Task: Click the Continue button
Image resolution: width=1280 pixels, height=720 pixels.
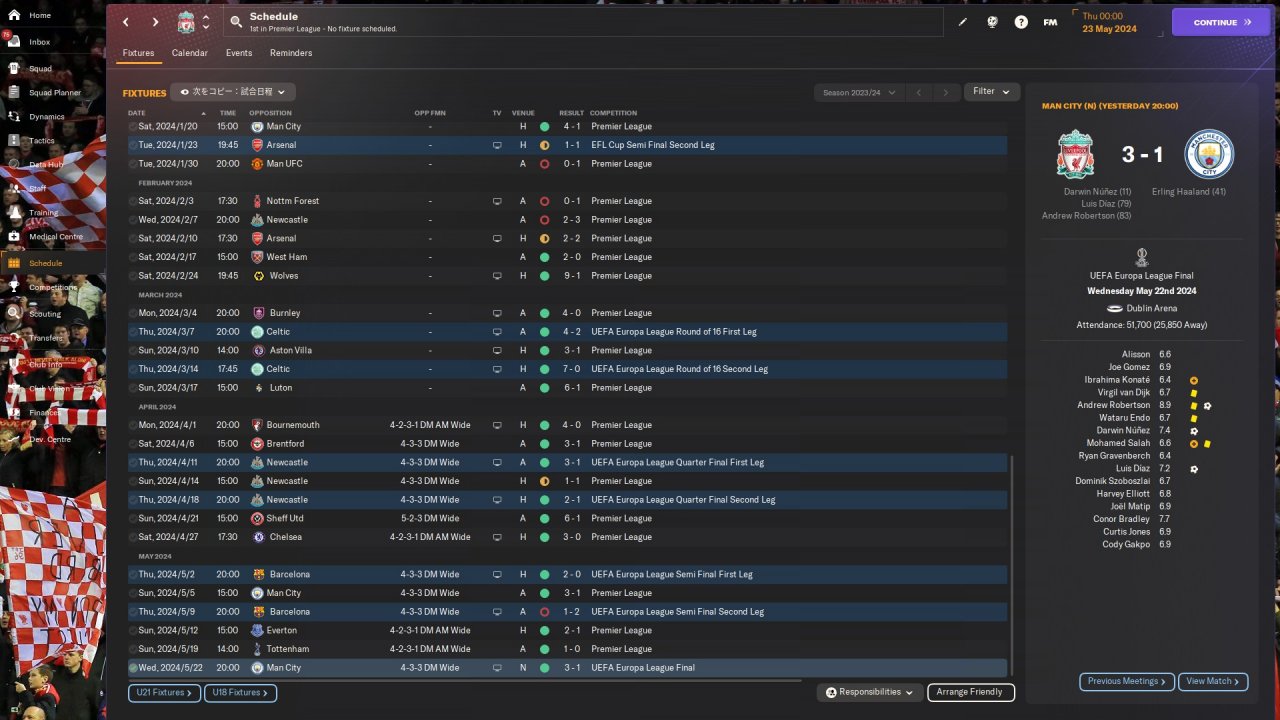Action: [x=1221, y=22]
